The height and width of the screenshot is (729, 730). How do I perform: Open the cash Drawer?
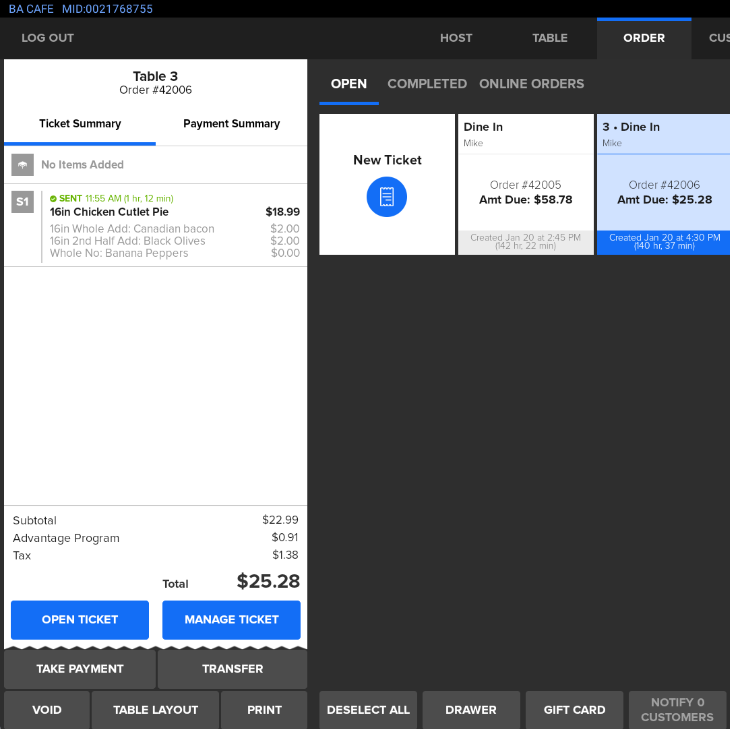click(471, 710)
